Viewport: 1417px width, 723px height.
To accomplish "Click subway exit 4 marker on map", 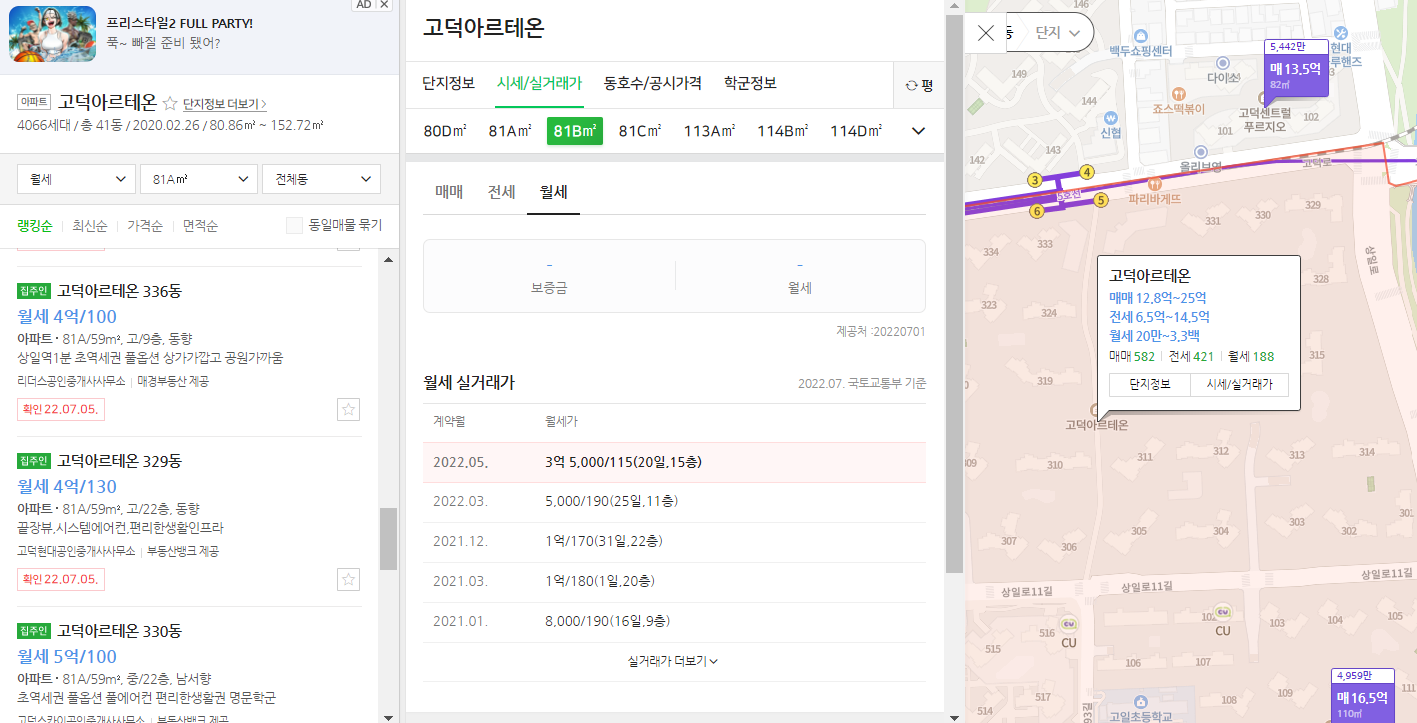I will pyautogui.click(x=1087, y=172).
